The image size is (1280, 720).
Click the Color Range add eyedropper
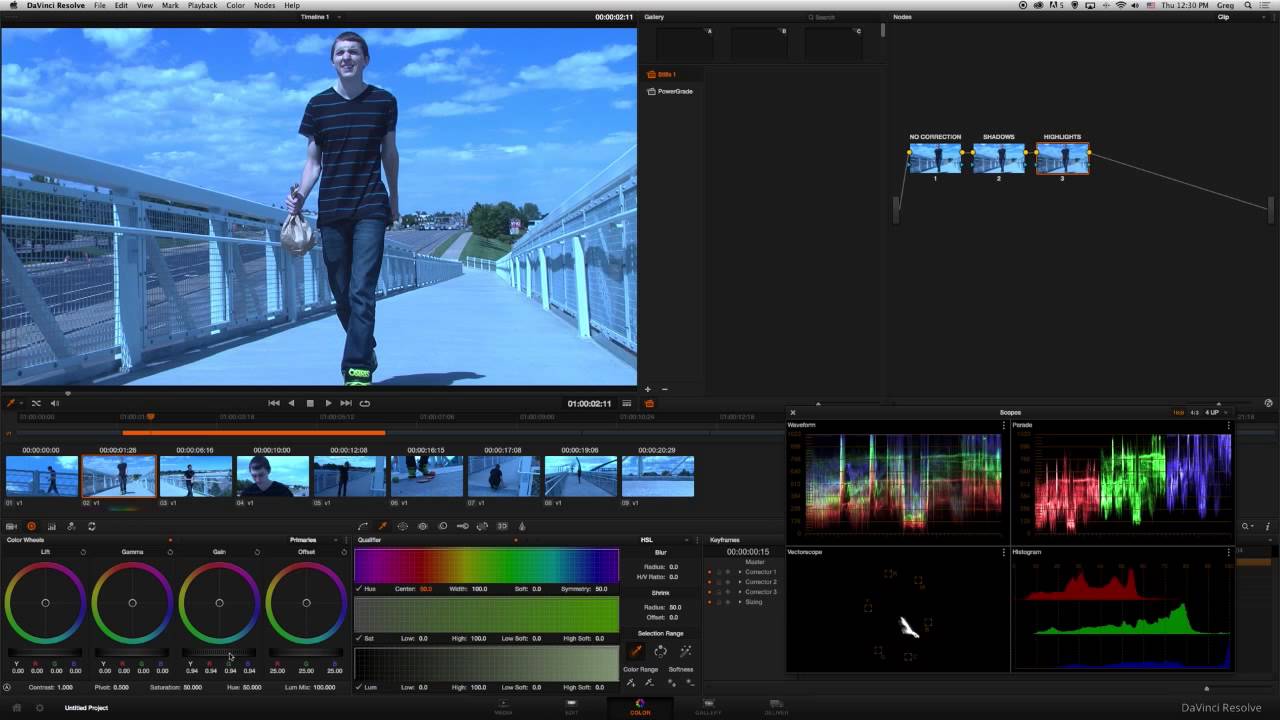coord(631,683)
